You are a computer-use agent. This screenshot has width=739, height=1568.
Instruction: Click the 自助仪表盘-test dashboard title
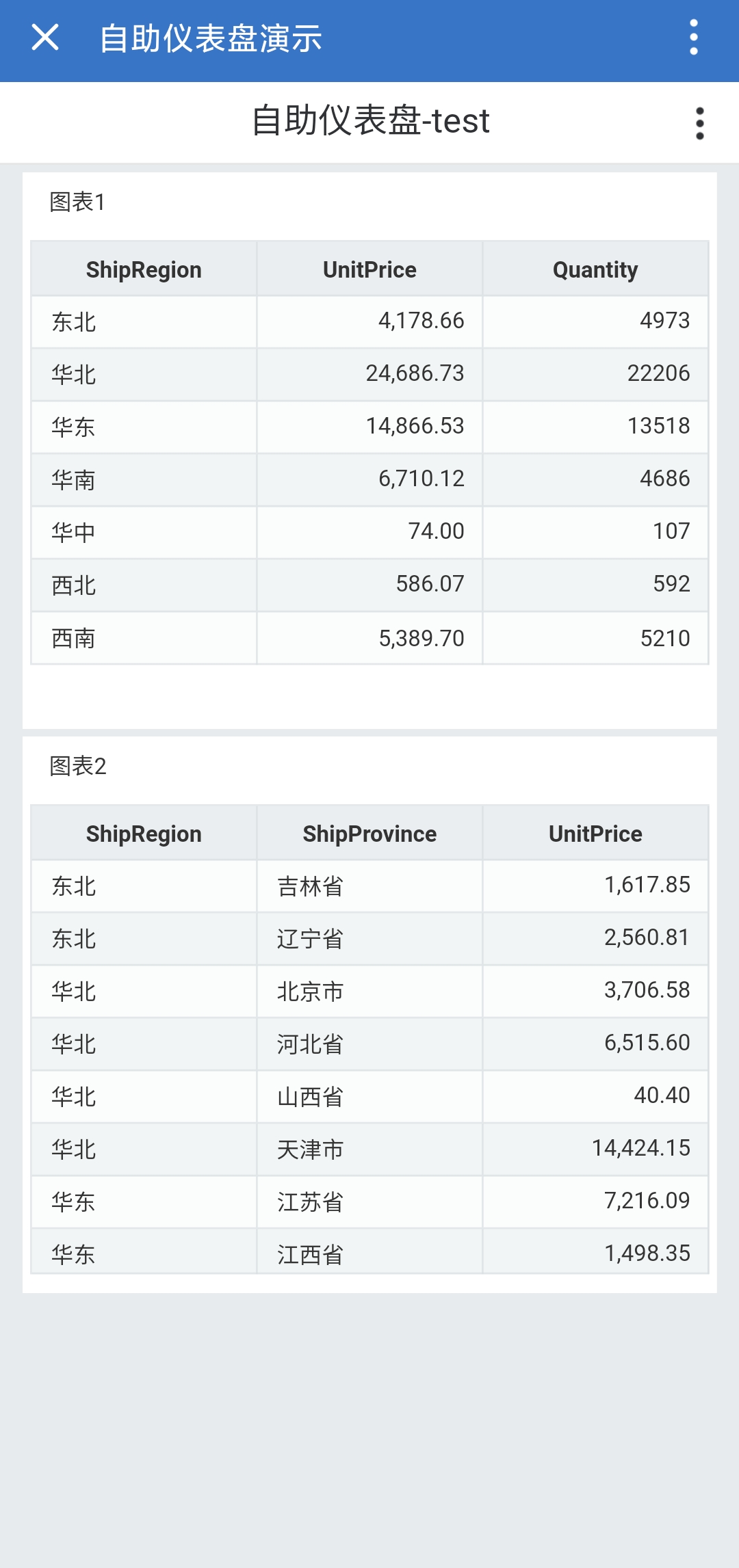370,121
